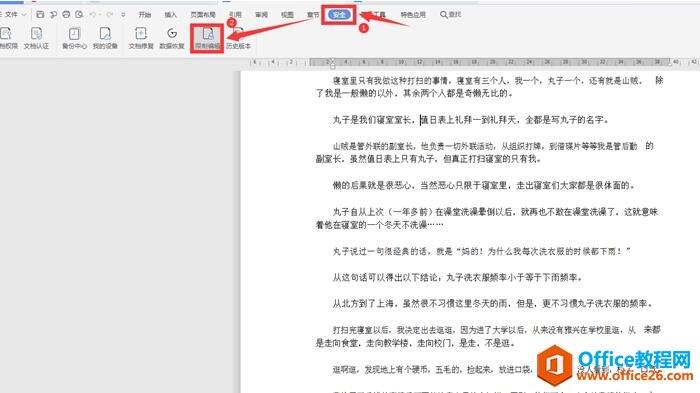Click the icon between Save and Print
Viewport: 700px width, 393px height.
pyautogui.click(x=53, y=14)
